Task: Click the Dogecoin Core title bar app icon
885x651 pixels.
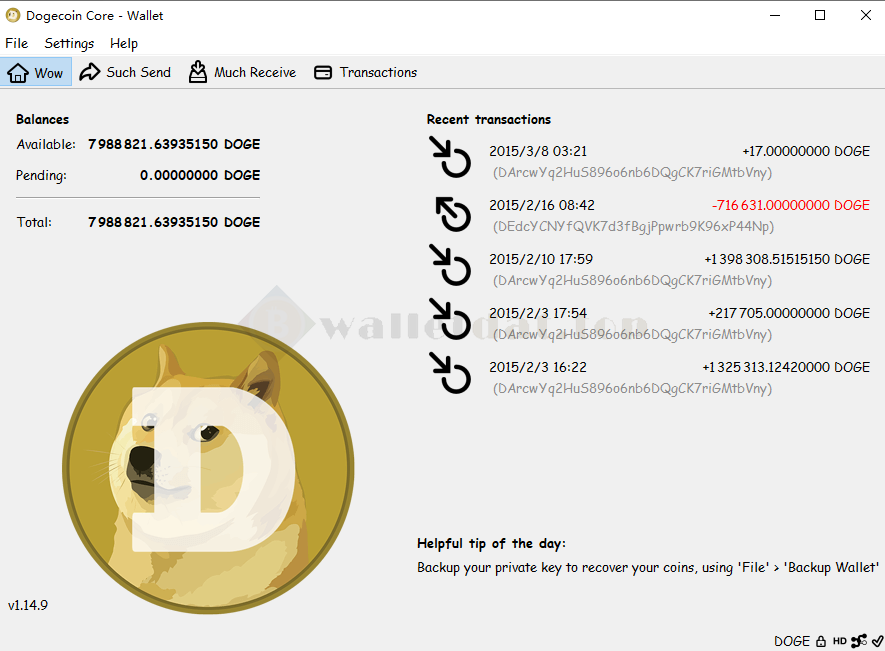Action: coord(13,15)
